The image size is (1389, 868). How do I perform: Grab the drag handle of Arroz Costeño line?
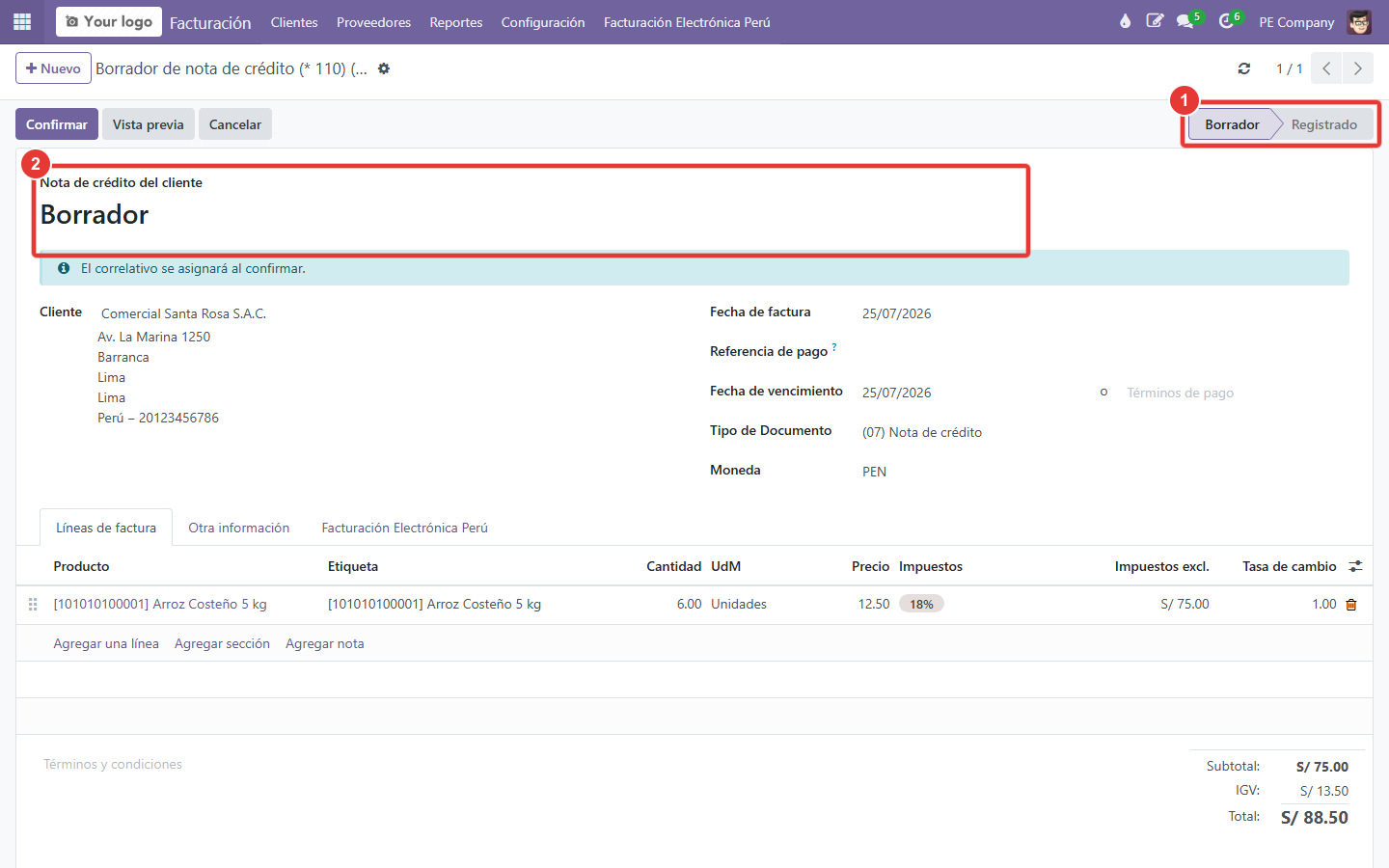coord(33,605)
